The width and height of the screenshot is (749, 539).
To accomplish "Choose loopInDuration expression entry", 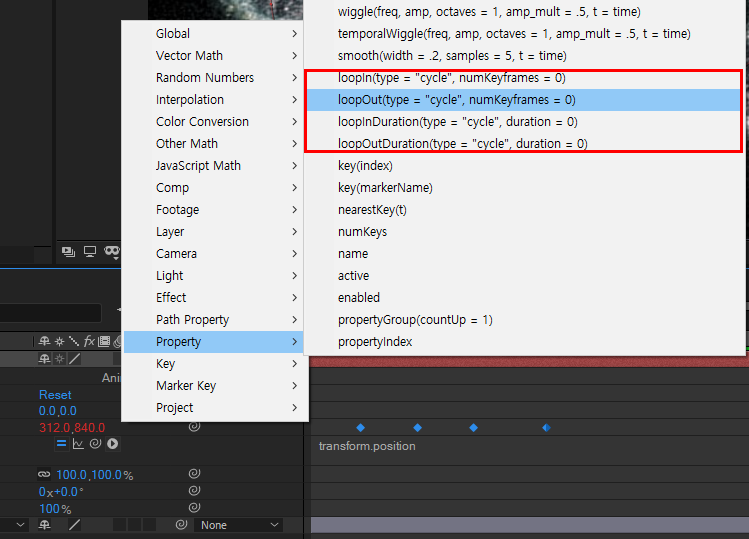I will pos(524,121).
